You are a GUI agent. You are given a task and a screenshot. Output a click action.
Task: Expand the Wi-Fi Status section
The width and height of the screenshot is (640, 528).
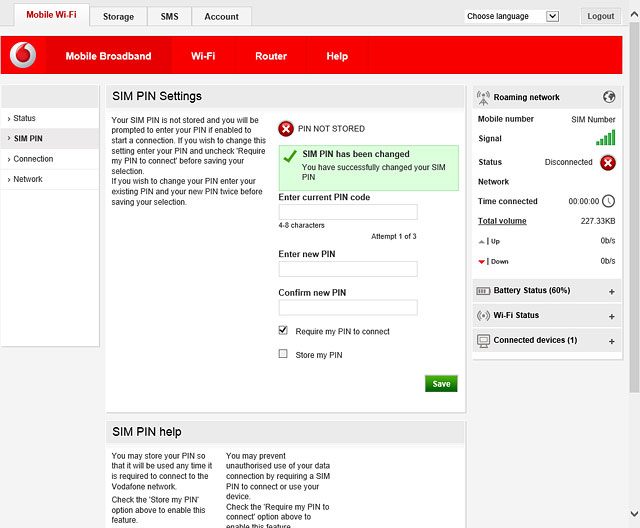[611, 317]
